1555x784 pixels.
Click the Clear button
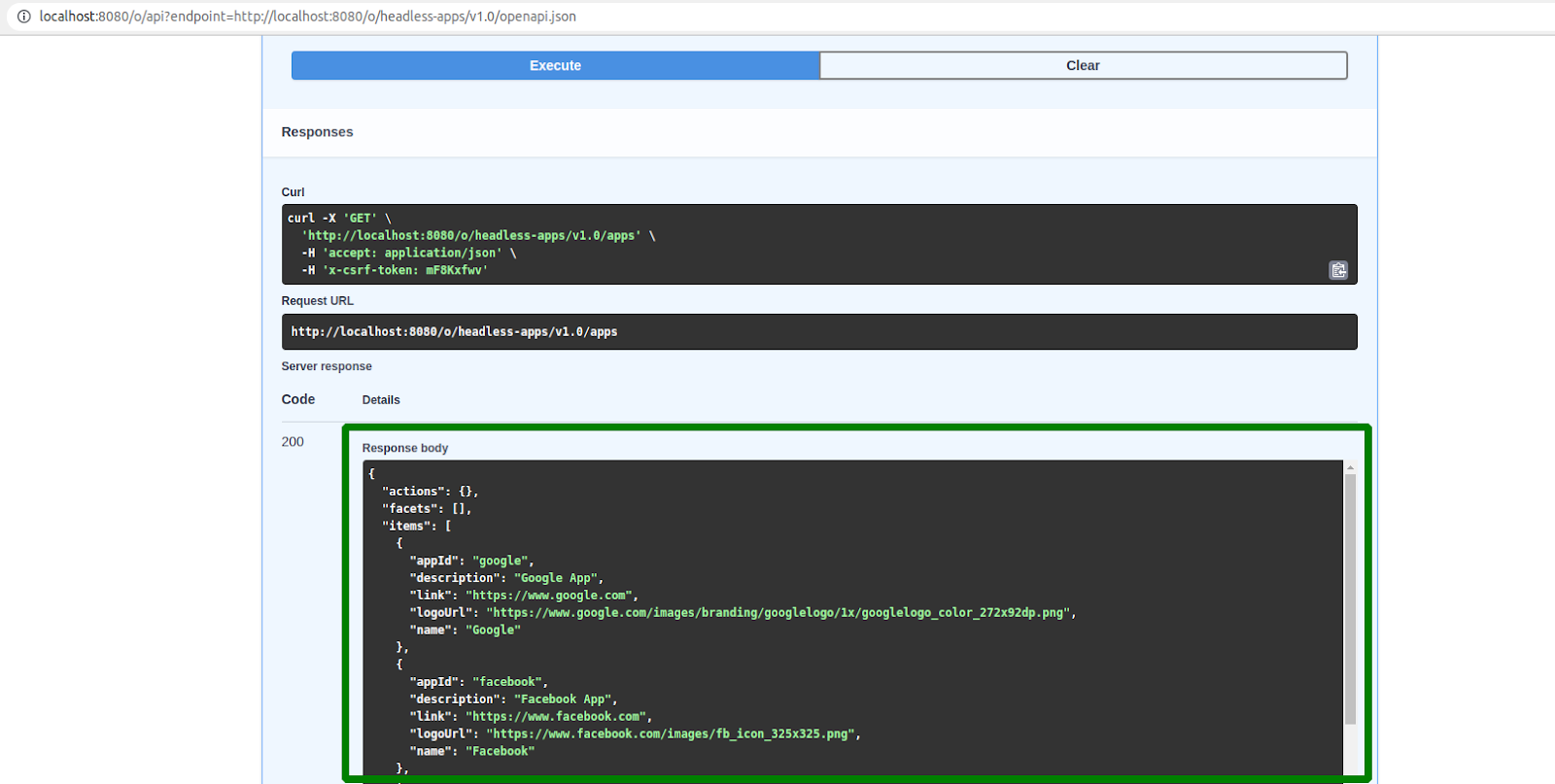point(1083,65)
